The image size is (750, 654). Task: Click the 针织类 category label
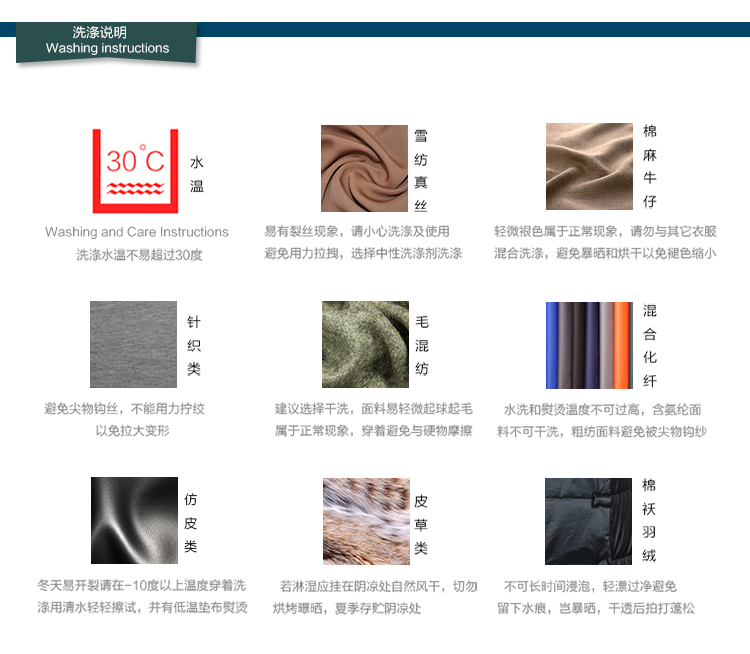coord(194,345)
